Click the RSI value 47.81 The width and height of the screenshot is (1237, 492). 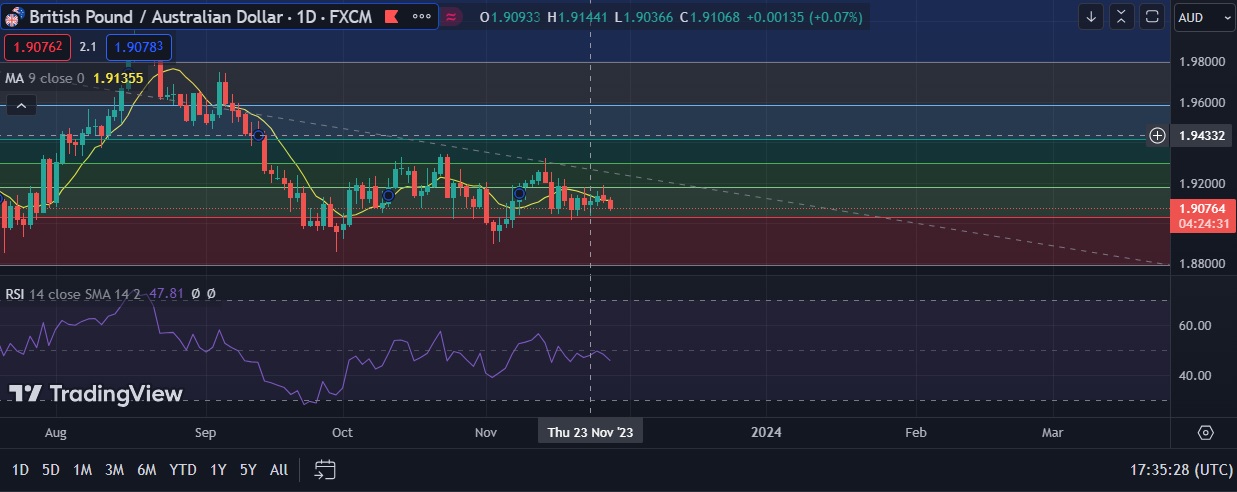(x=166, y=294)
